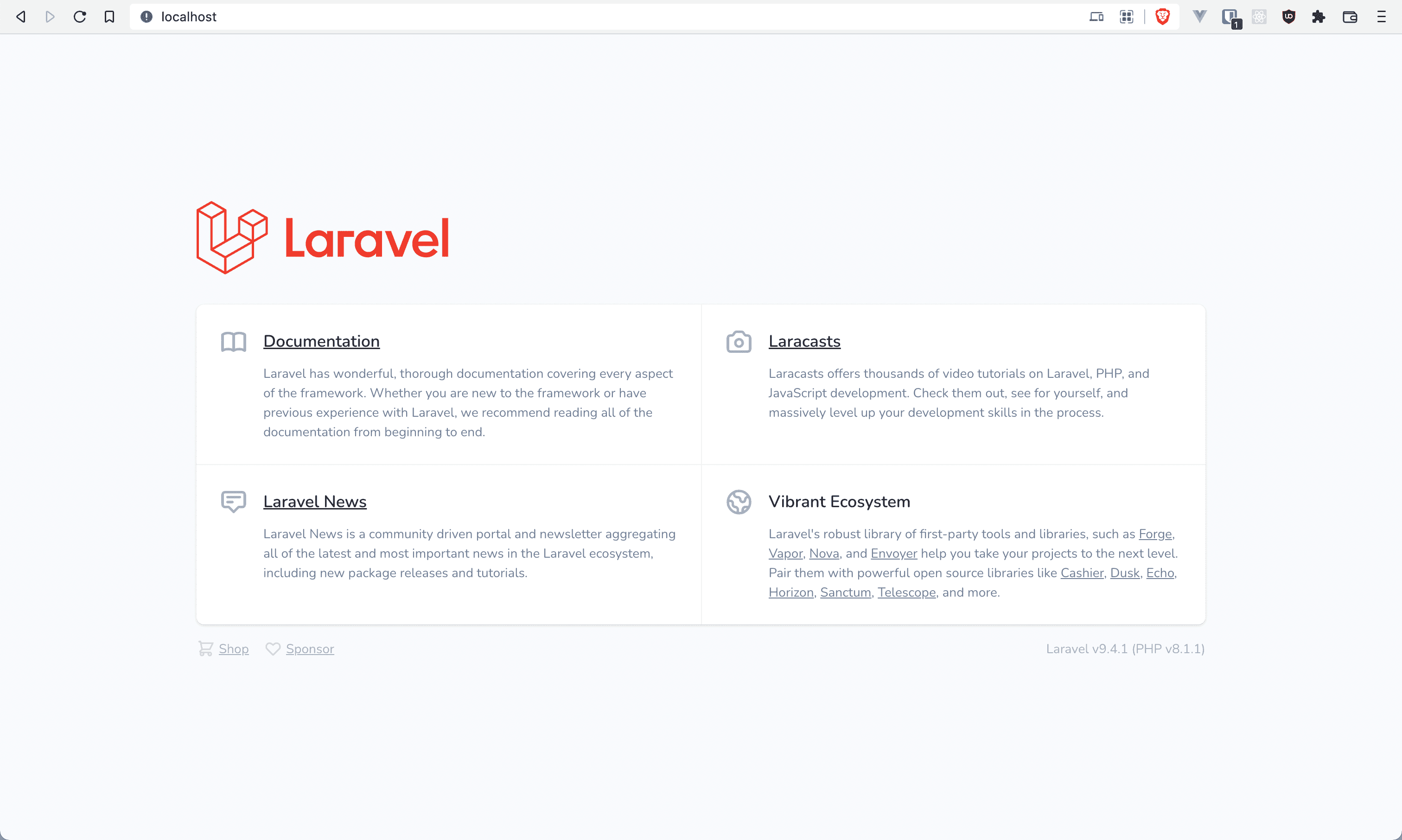The image size is (1402, 840).
Task: Click the Shop cart icon
Action: [x=205, y=649]
